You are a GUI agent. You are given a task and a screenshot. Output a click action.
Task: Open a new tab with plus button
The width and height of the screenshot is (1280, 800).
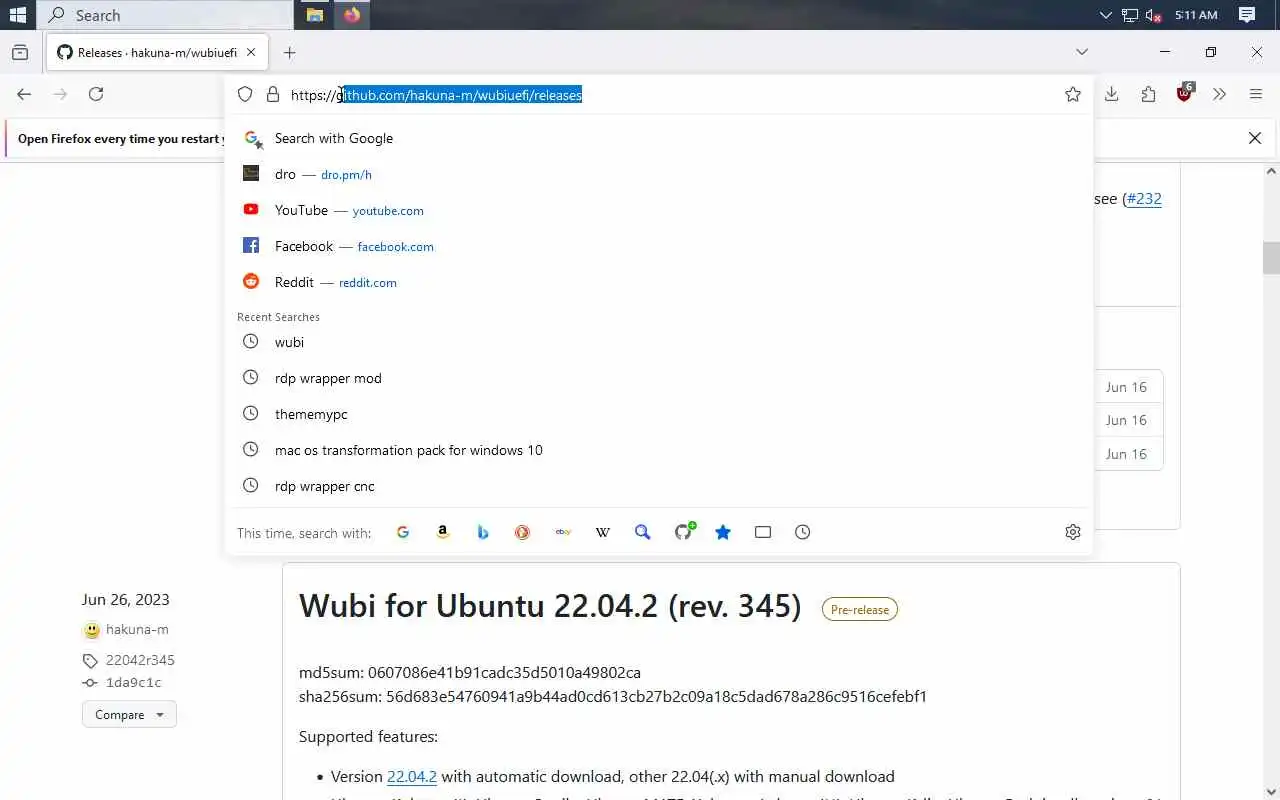tap(290, 52)
